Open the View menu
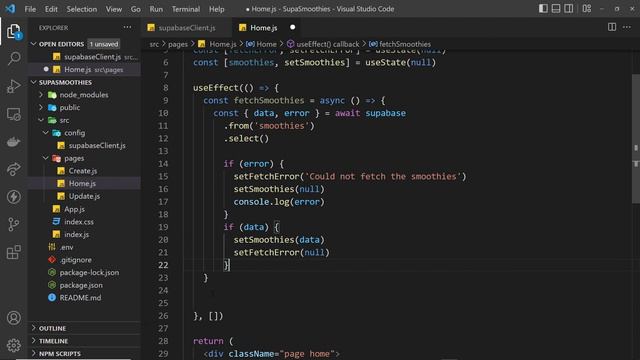The height and width of the screenshot is (360, 640). (114, 9)
